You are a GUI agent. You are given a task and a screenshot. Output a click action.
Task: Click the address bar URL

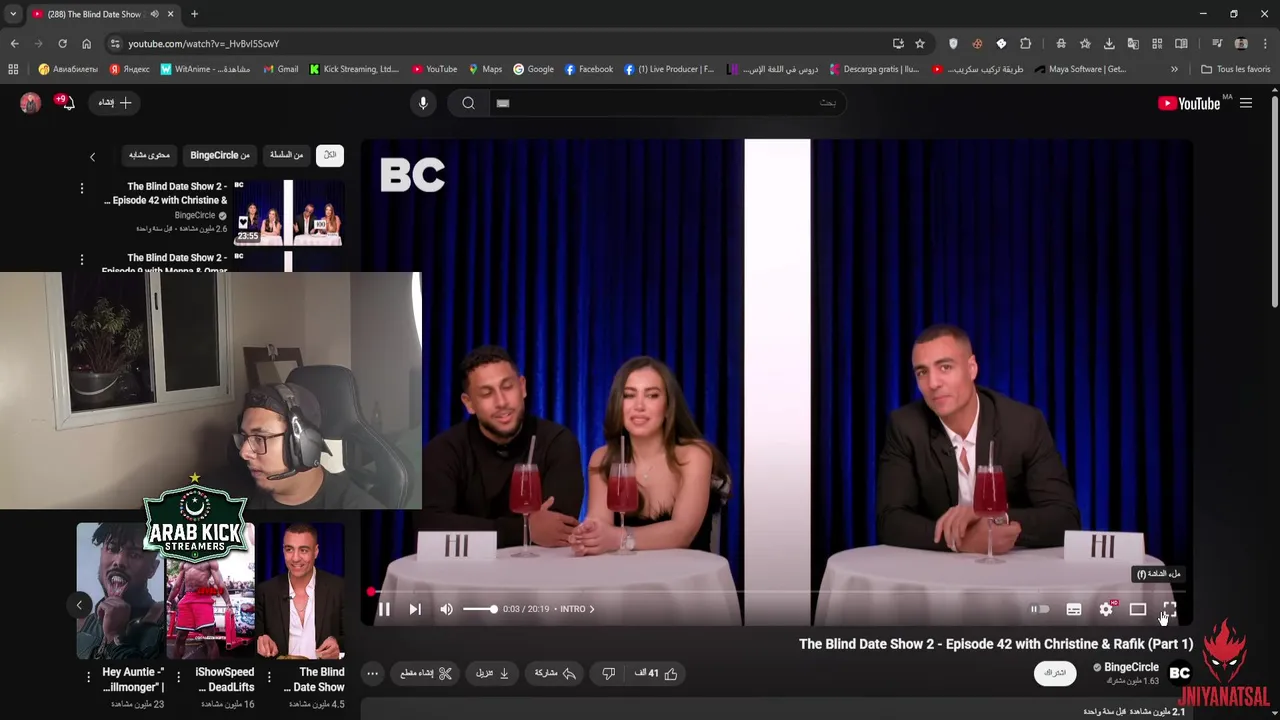pos(204,44)
